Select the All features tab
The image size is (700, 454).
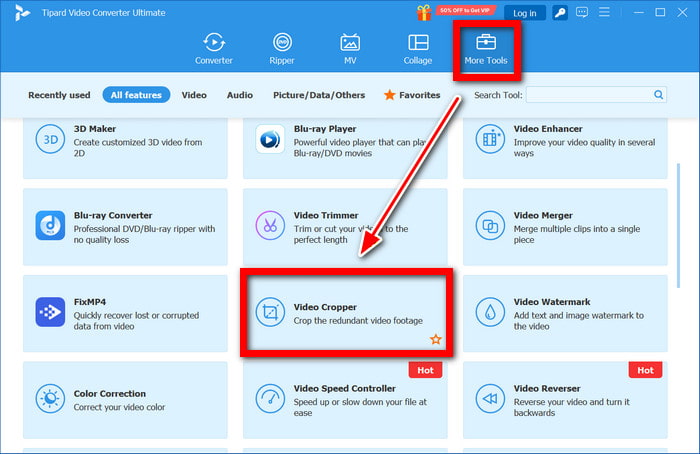pyautogui.click(x=136, y=95)
